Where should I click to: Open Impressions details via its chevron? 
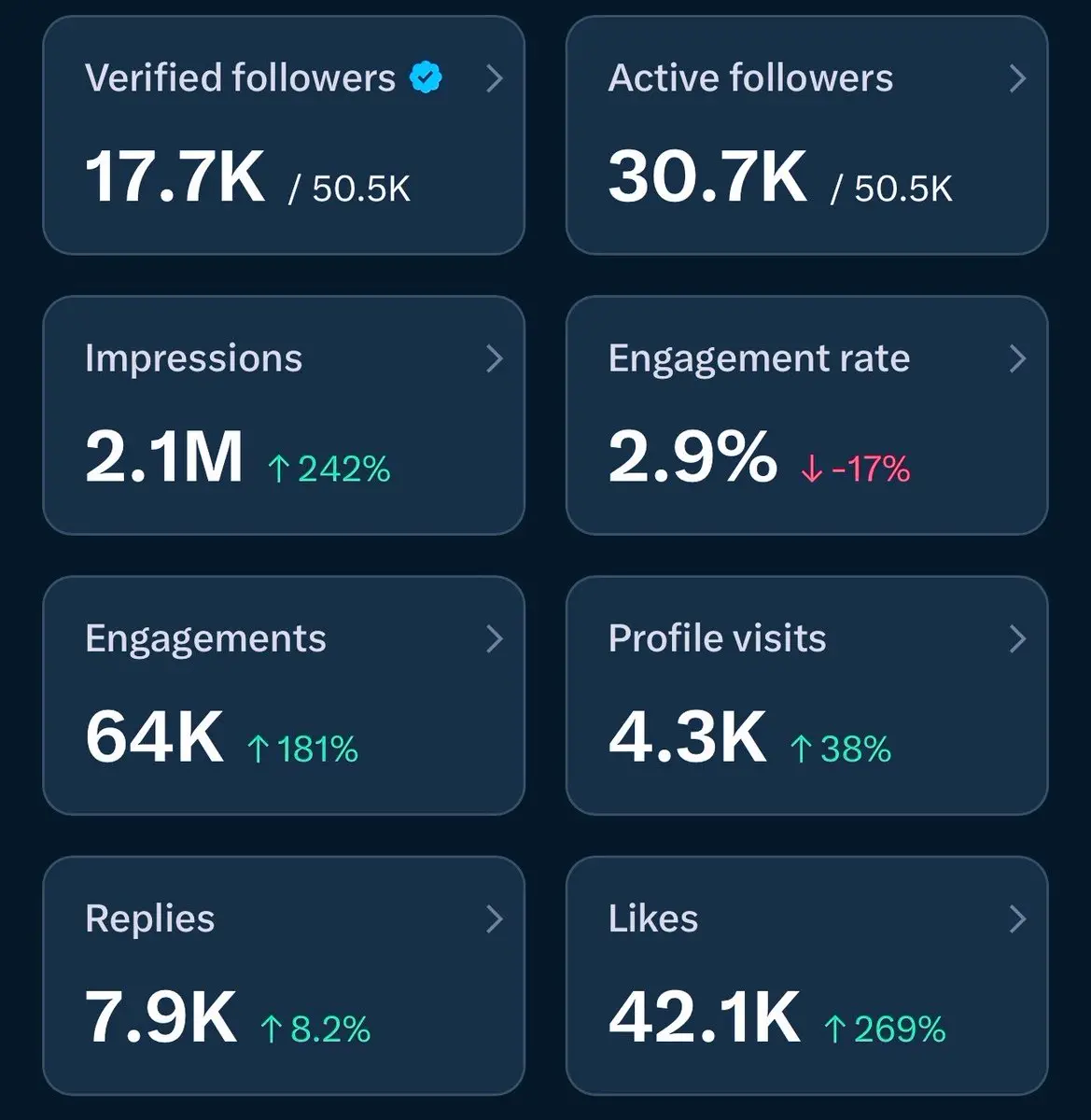click(x=495, y=358)
